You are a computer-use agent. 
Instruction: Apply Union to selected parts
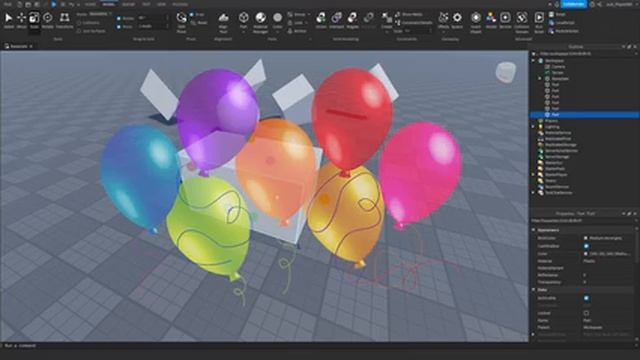tap(321, 20)
